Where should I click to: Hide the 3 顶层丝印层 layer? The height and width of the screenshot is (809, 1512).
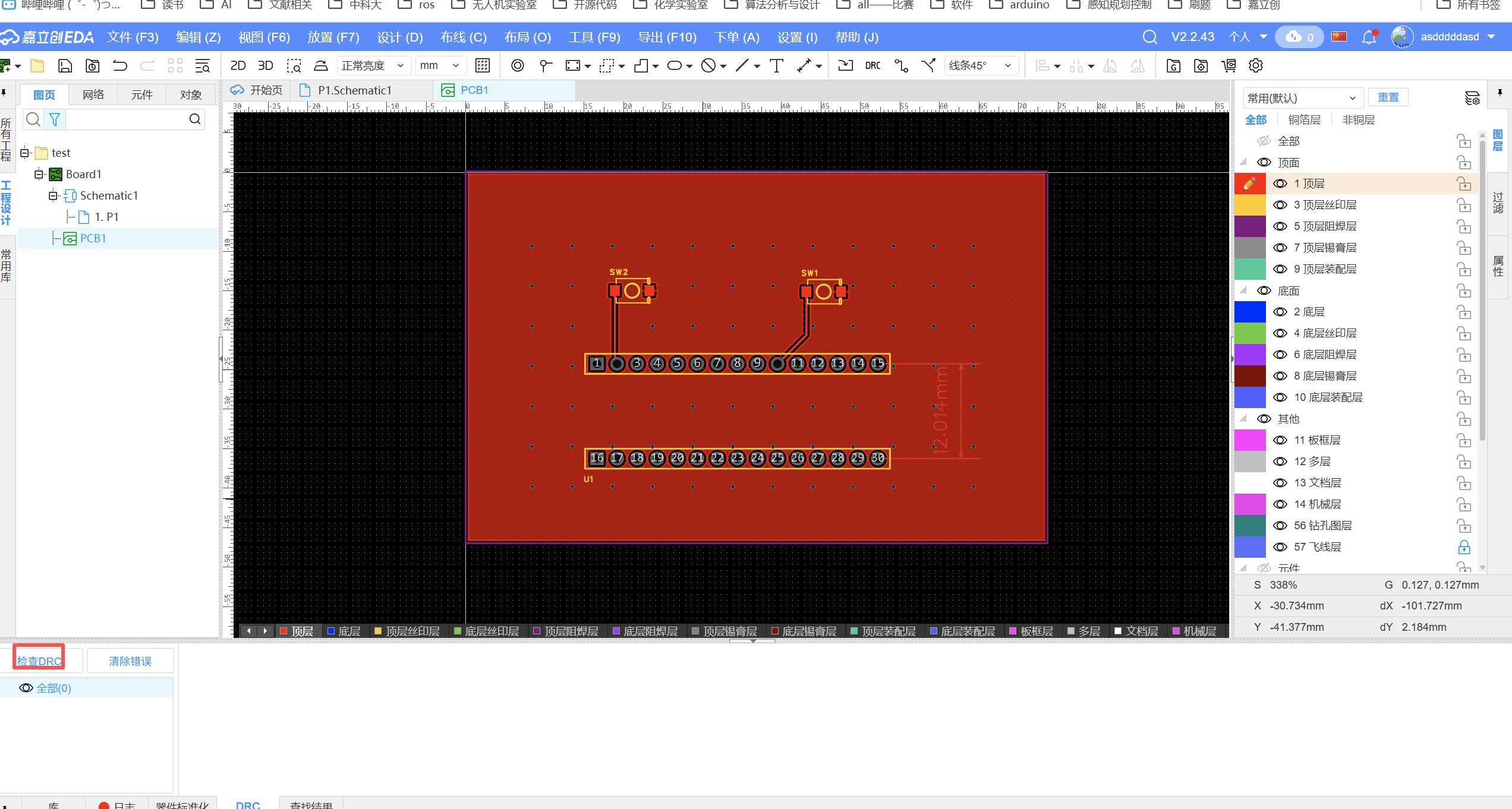point(1280,205)
